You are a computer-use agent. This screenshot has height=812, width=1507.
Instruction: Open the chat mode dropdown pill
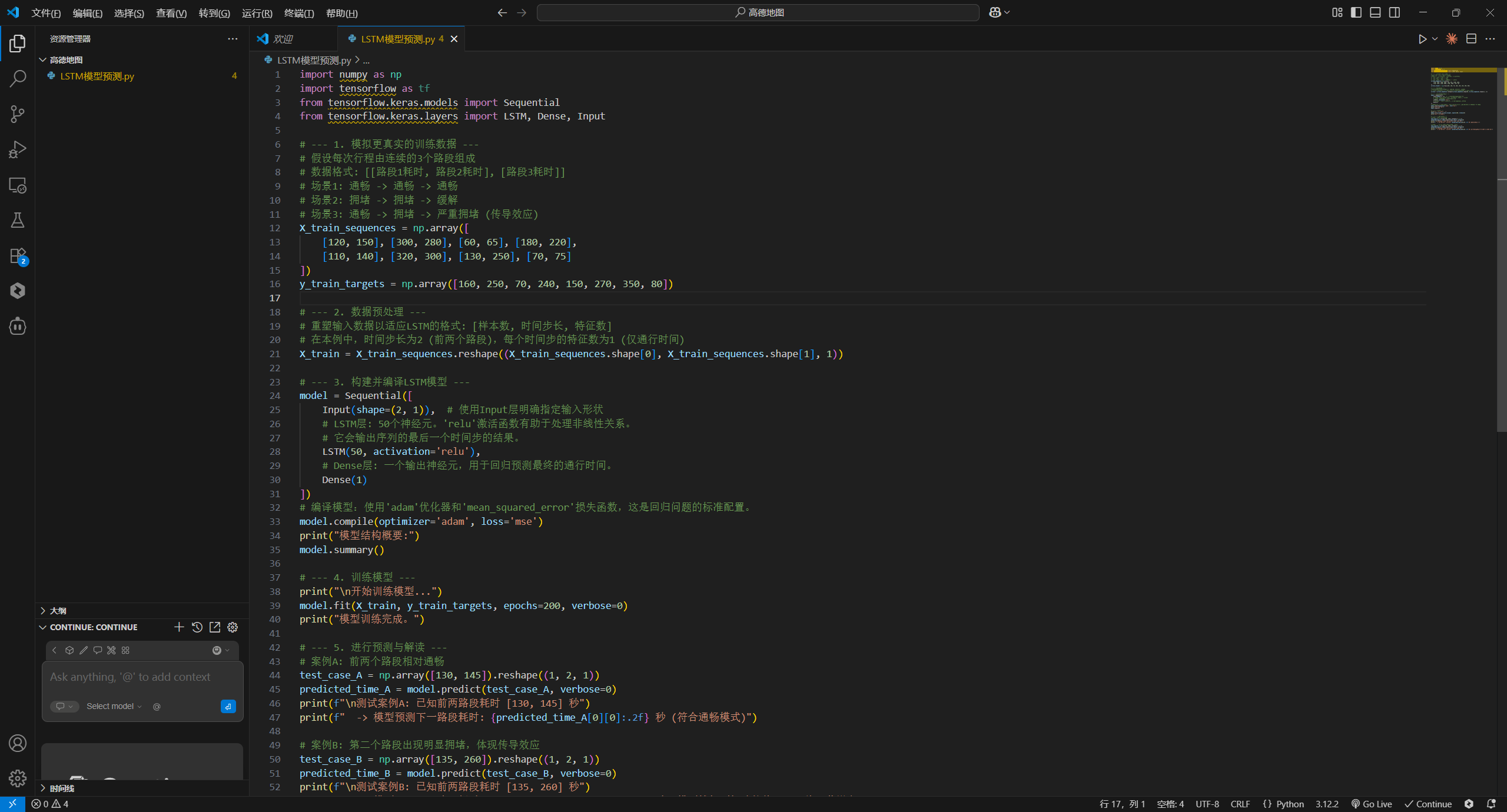click(65, 707)
